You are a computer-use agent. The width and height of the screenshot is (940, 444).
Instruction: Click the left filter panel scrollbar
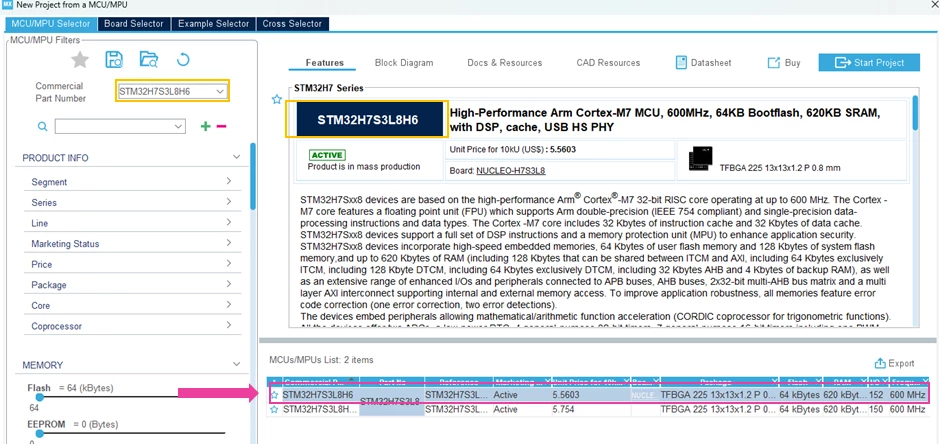(x=254, y=177)
